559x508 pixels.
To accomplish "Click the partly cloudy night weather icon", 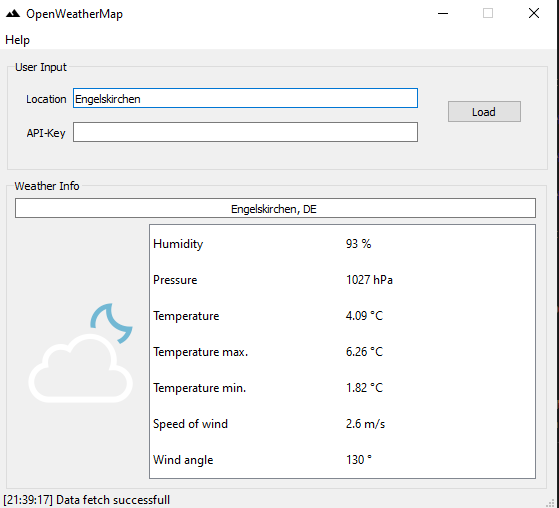I will point(81,353).
